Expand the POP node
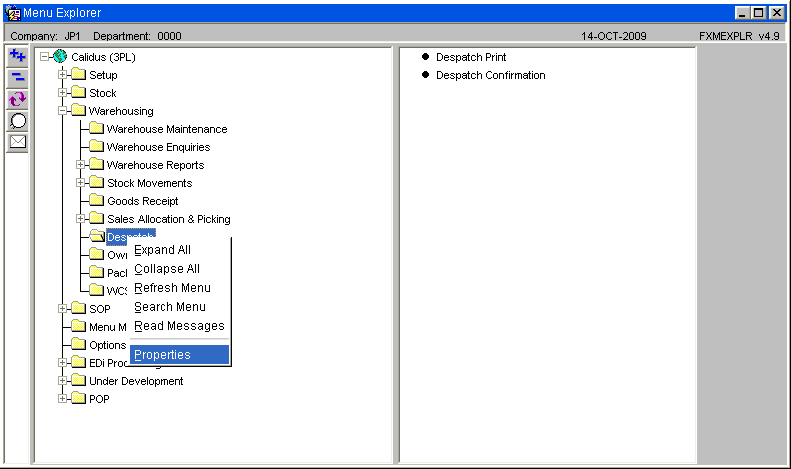The height and width of the screenshot is (469, 791). click(x=62, y=399)
